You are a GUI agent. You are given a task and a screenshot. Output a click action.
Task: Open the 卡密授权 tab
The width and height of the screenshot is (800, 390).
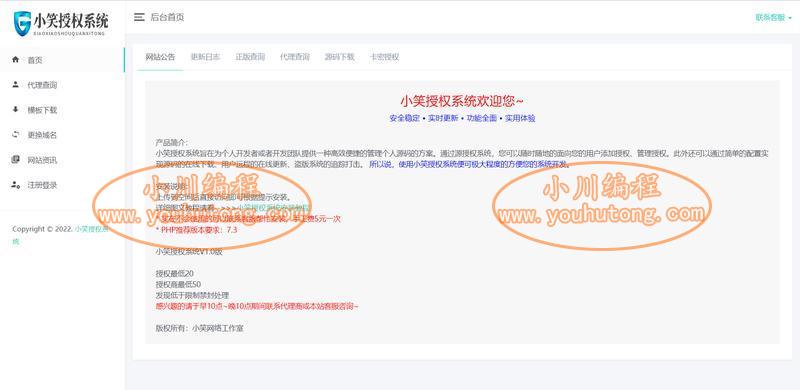point(384,57)
